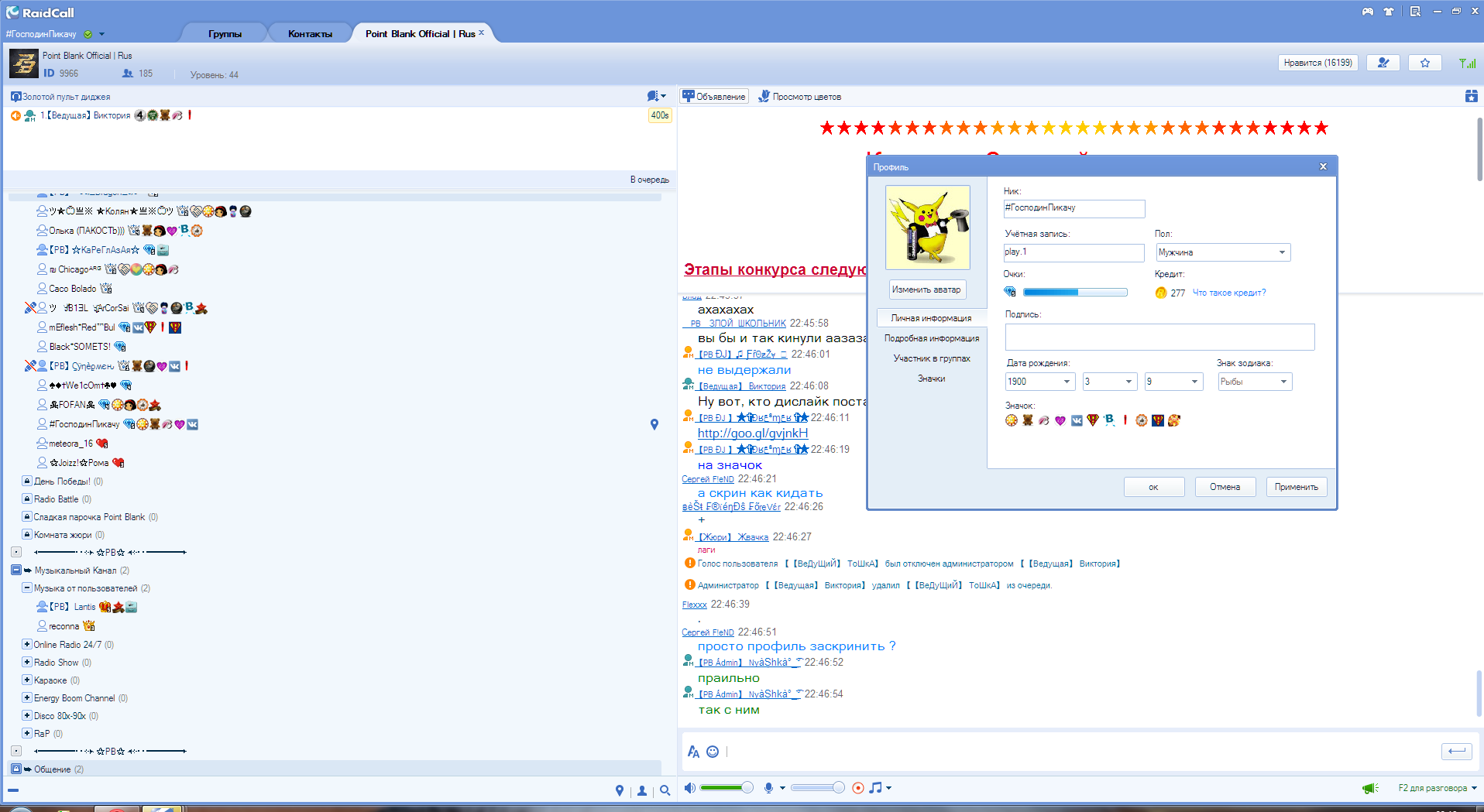Viewport: 1484px width, 812px height.
Task: Collapse the Музыкальный Канал channel
Action: coord(16,570)
